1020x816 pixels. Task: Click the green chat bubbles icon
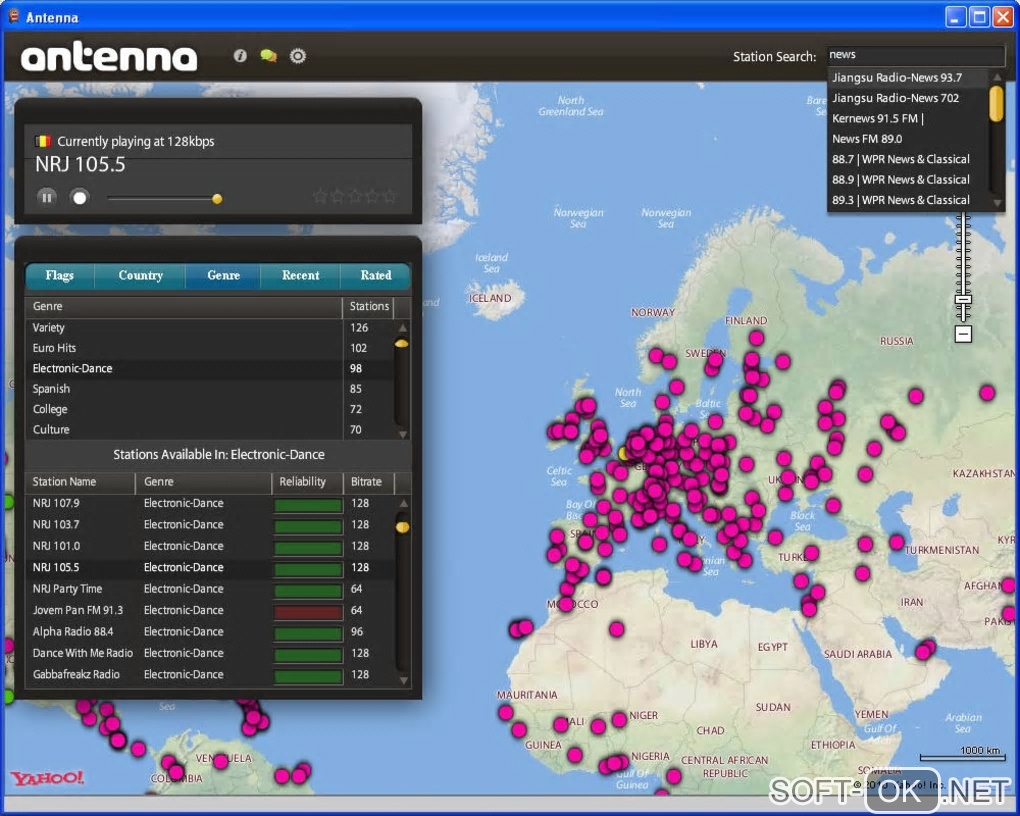click(268, 56)
